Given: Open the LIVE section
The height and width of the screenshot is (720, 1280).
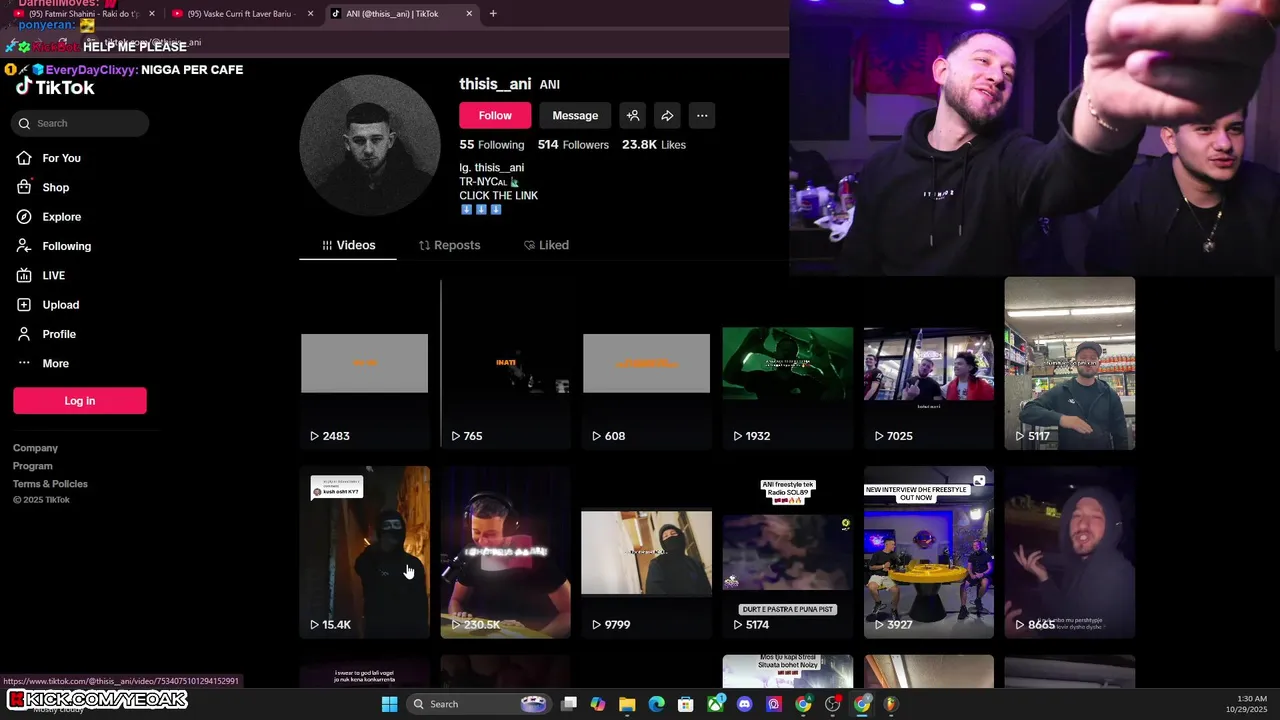Looking at the screenshot, I should click(x=53, y=275).
